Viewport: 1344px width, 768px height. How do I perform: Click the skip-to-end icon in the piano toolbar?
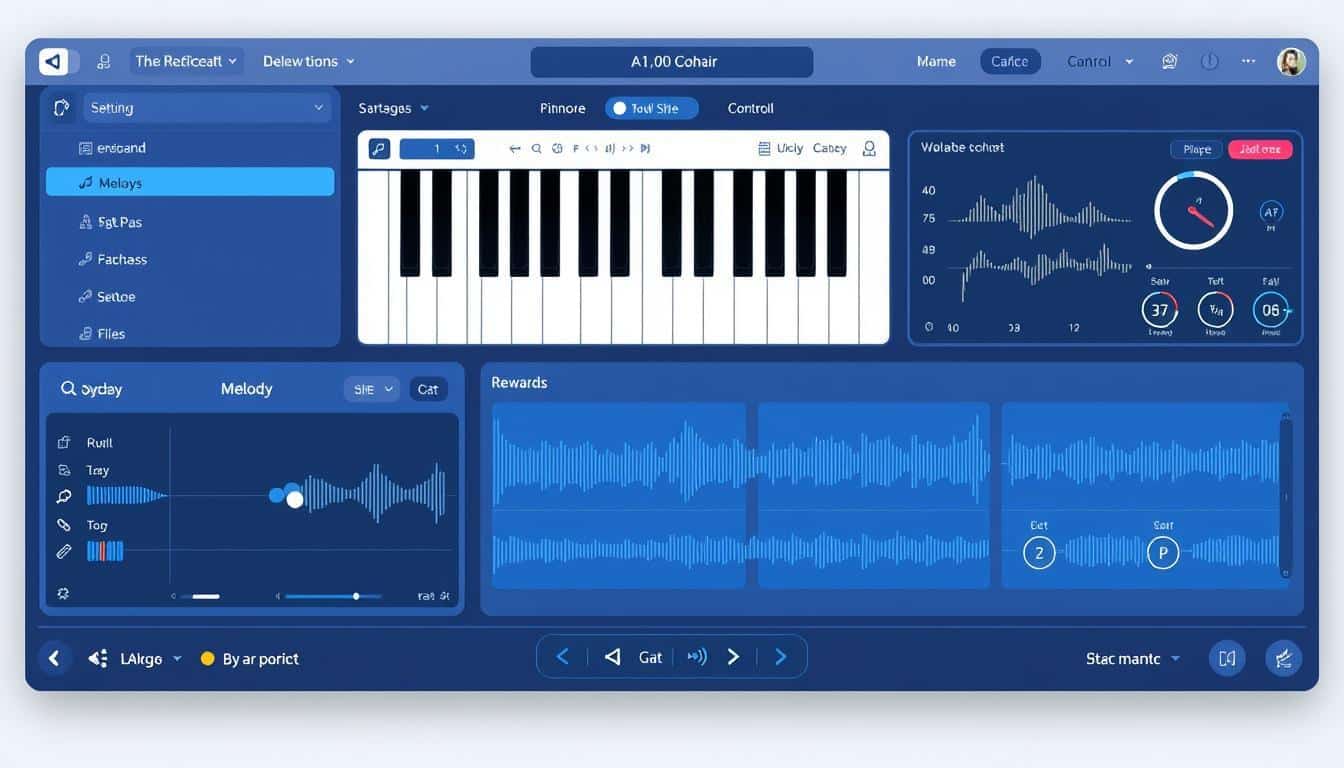pyautogui.click(x=645, y=148)
